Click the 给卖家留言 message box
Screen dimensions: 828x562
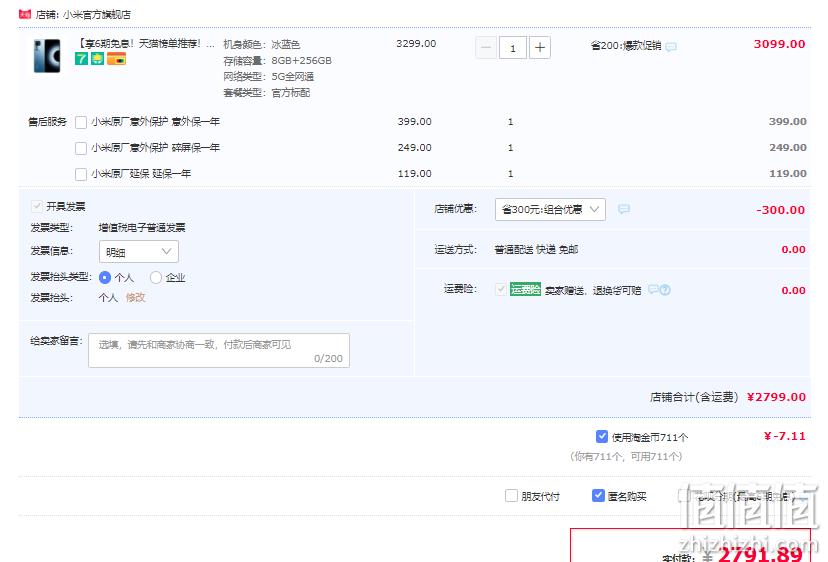point(219,350)
